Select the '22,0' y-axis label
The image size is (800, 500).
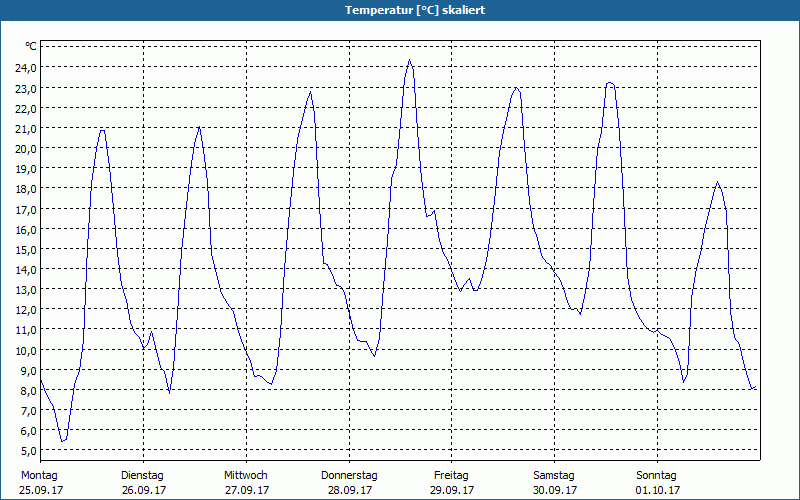pos(25,108)
